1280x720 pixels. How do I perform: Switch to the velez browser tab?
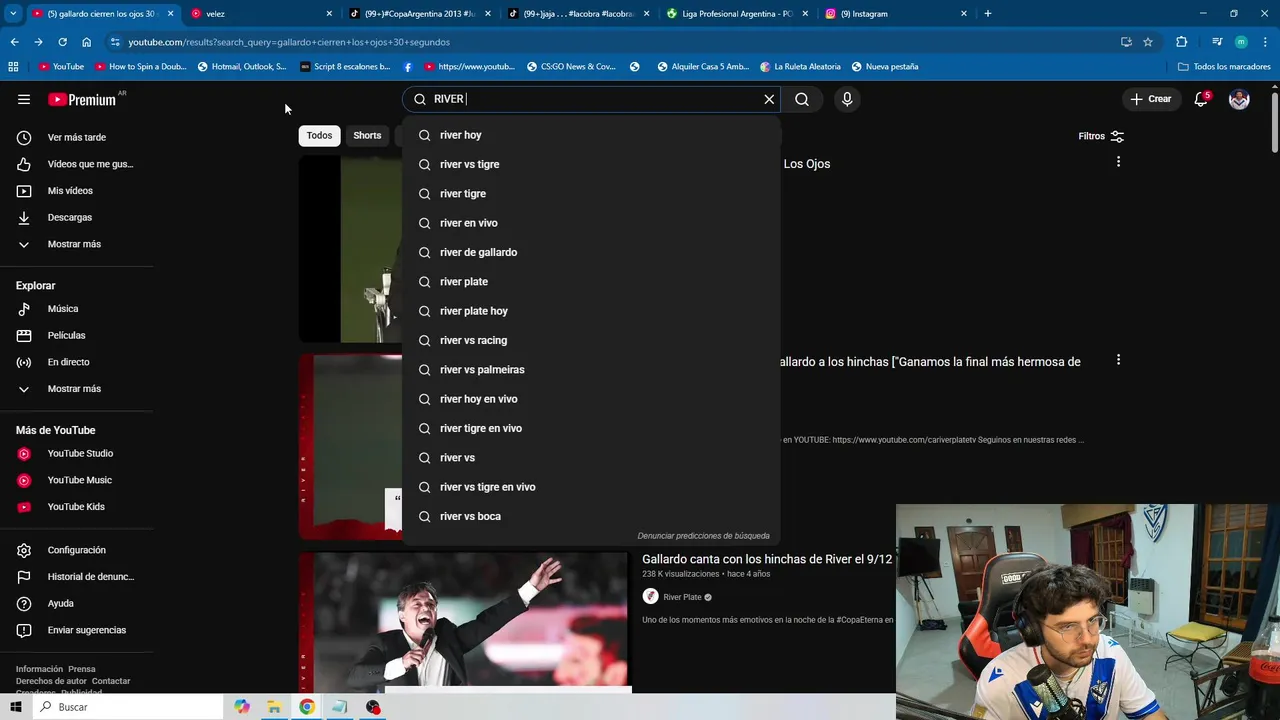262,14
